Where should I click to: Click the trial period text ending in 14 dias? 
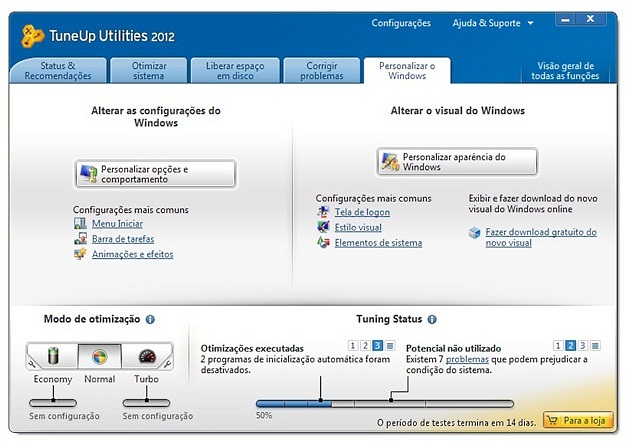coord(456,422)
